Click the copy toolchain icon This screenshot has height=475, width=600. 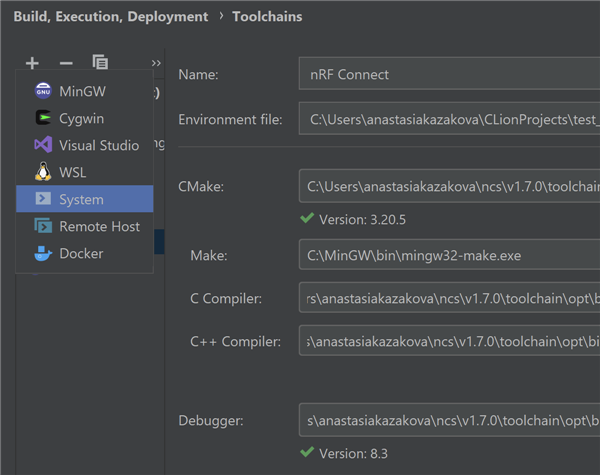coord(100,63)
